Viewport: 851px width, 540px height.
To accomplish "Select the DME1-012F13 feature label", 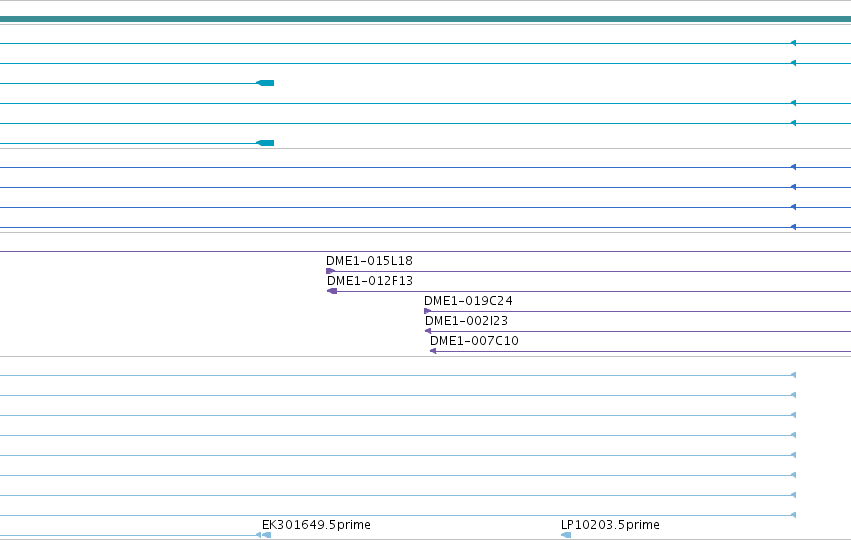I will click(x=370, y=281).
